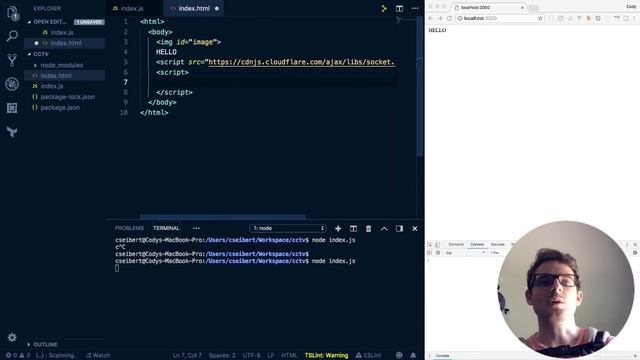
Task: Clear the DevTools console
Action: pos(438,253)
